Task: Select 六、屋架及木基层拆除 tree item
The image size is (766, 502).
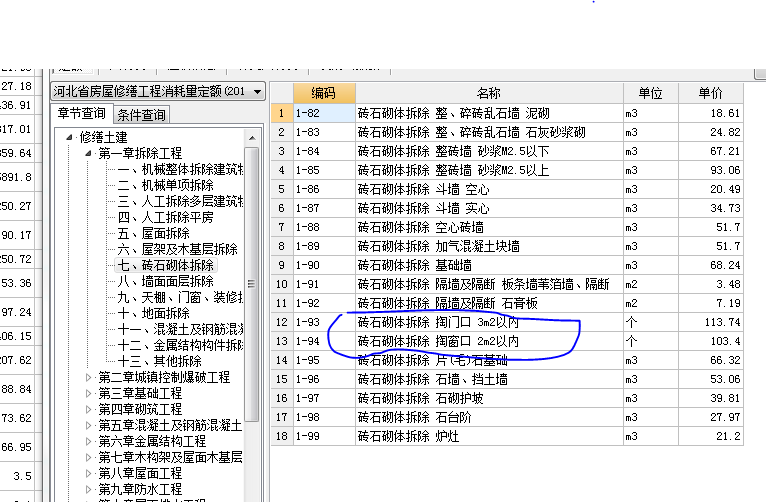Action: pos(177,250)
